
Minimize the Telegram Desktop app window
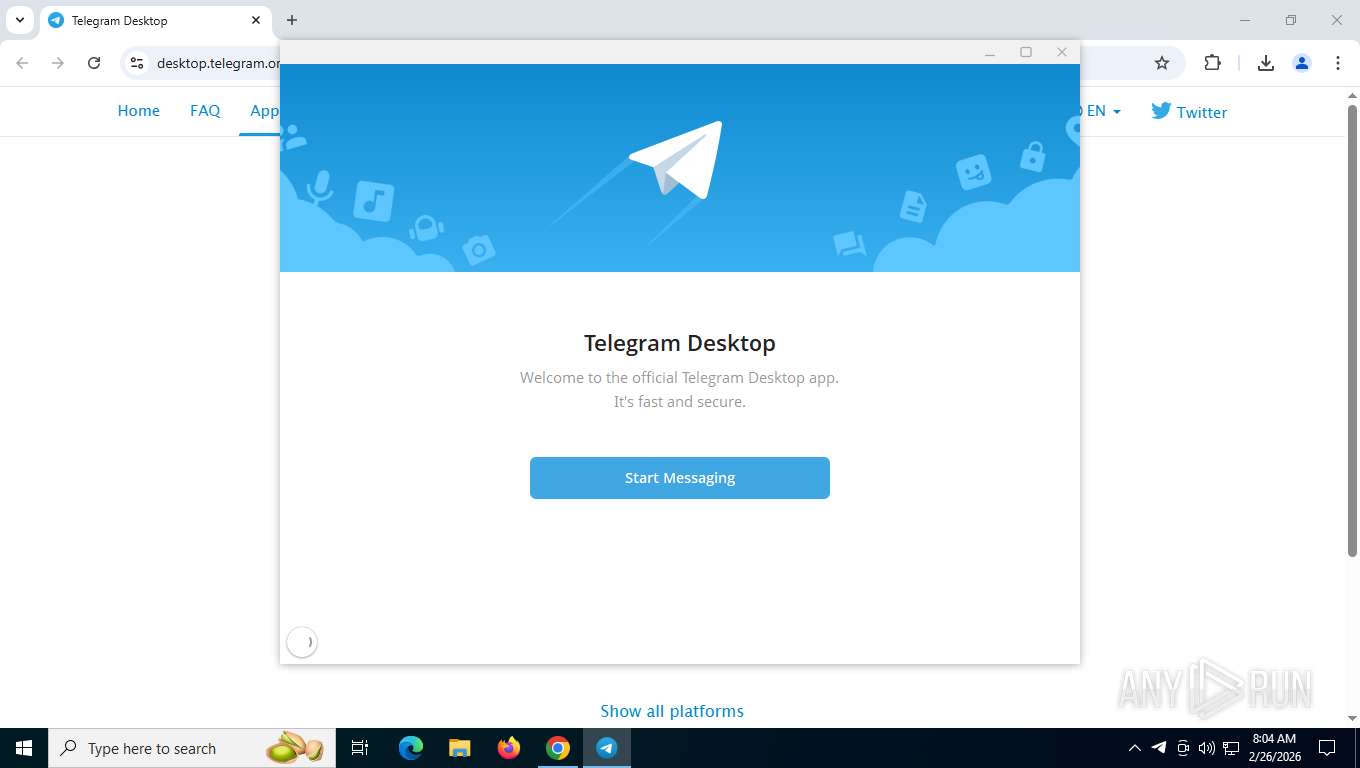point(990,52)
